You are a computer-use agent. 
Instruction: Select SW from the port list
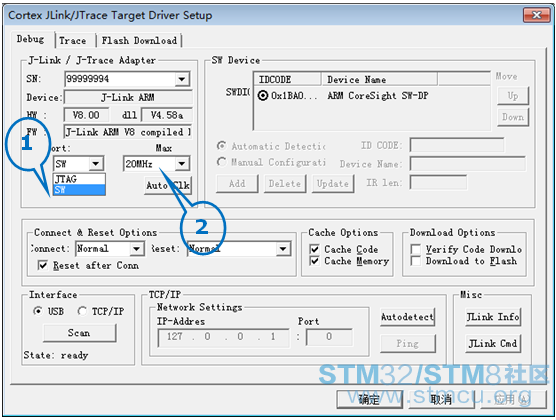tap(79, 190)
